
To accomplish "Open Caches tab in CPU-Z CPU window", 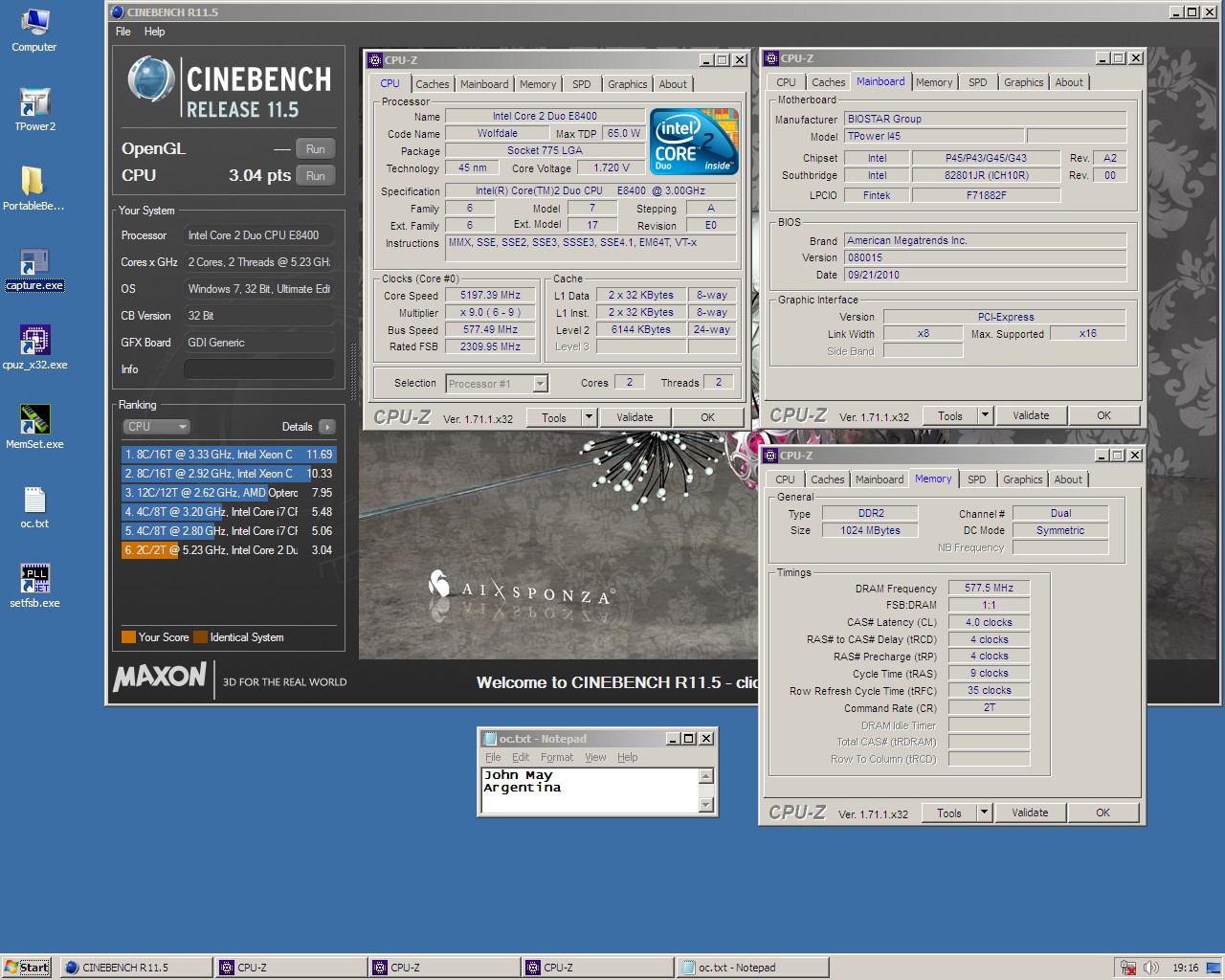I will click(432, 84).
